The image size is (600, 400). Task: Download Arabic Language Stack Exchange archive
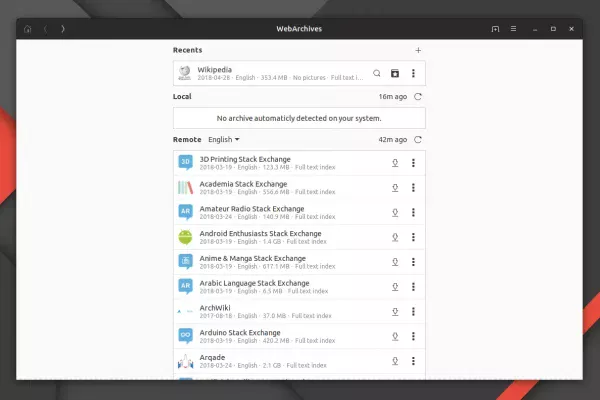395,287
